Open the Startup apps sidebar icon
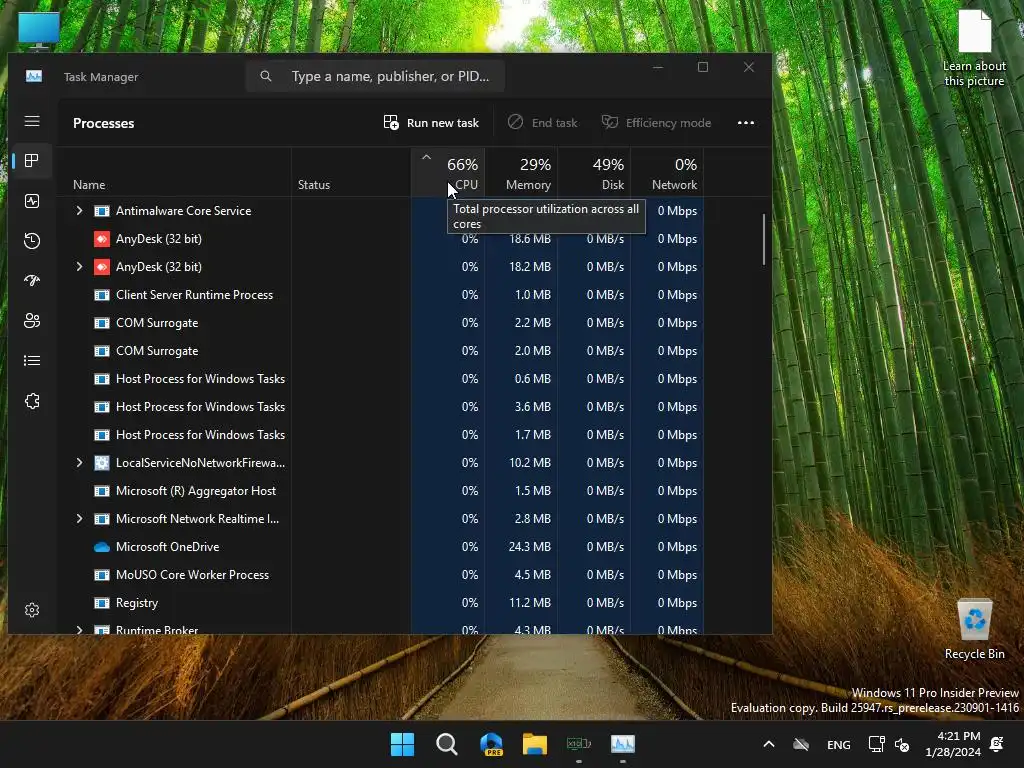 [32, 281]
